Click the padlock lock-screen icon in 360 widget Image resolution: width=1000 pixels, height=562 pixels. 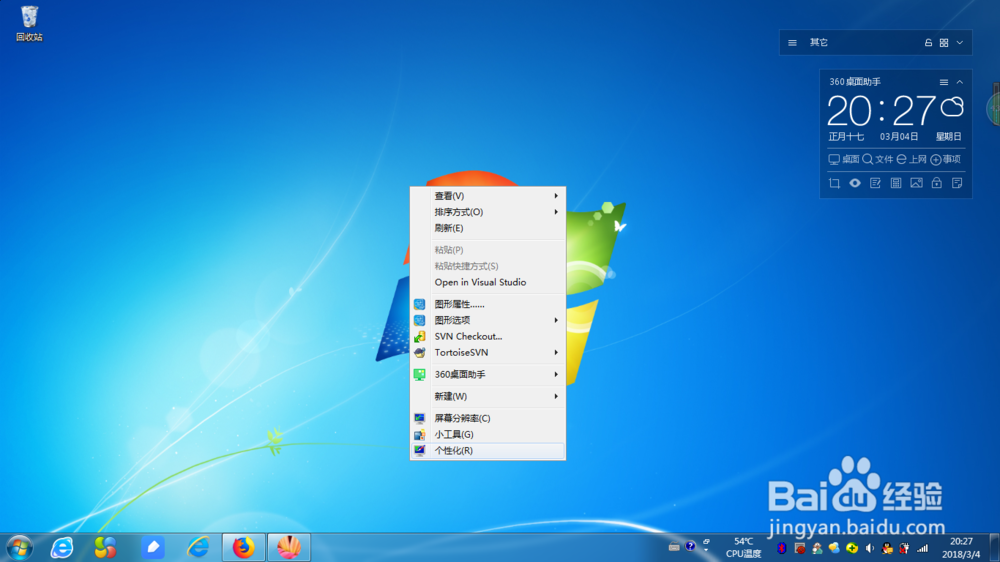tap(936, 183)
